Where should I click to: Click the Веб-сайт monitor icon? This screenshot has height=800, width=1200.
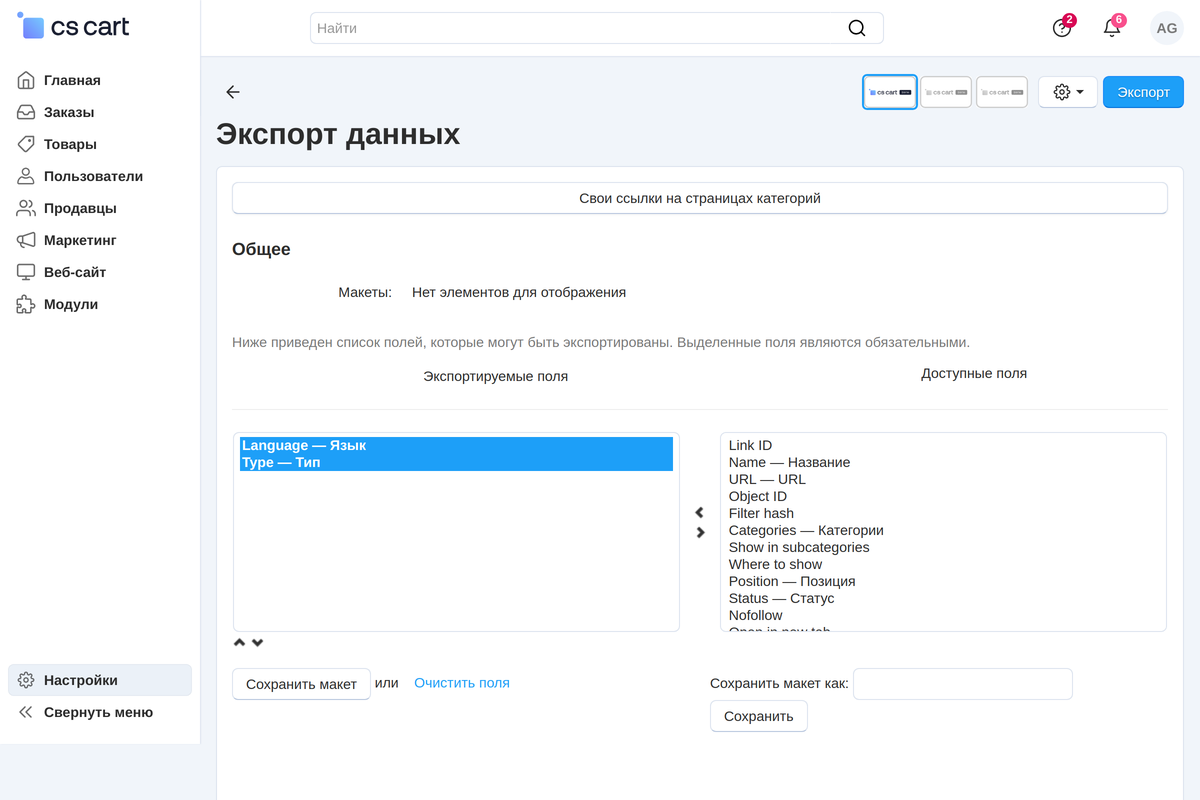(26, 272)
